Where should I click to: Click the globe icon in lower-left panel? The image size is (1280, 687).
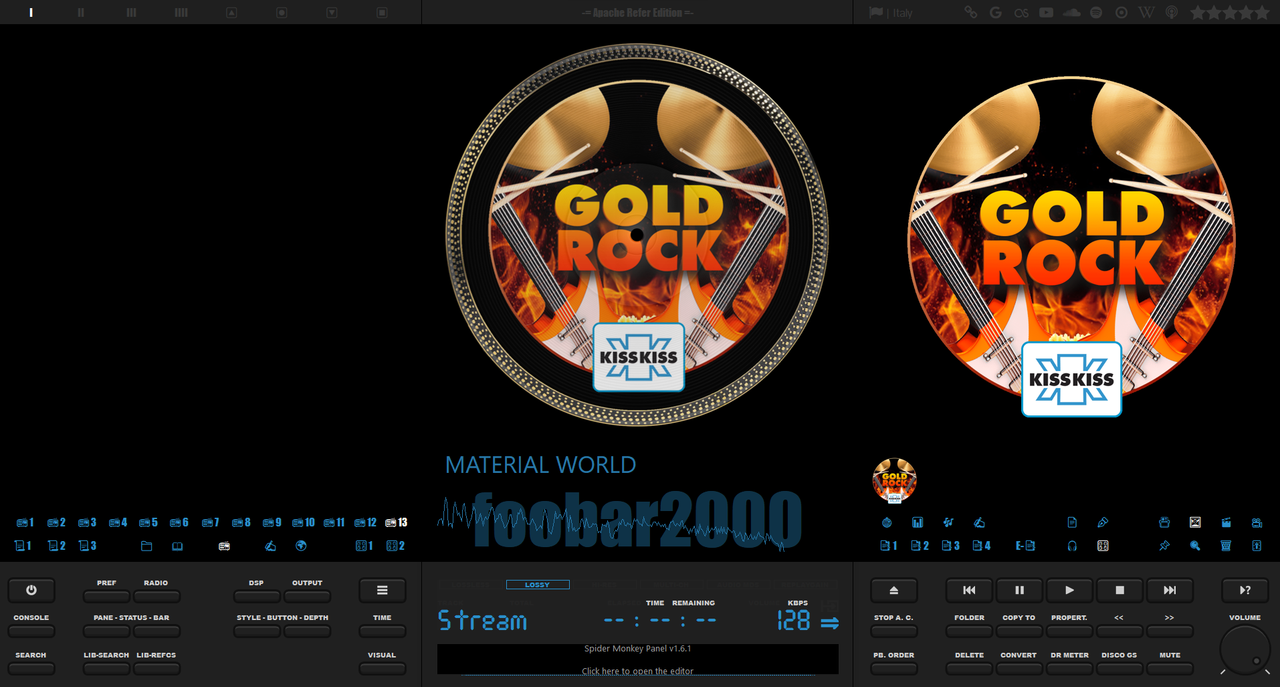coord(301,546)
